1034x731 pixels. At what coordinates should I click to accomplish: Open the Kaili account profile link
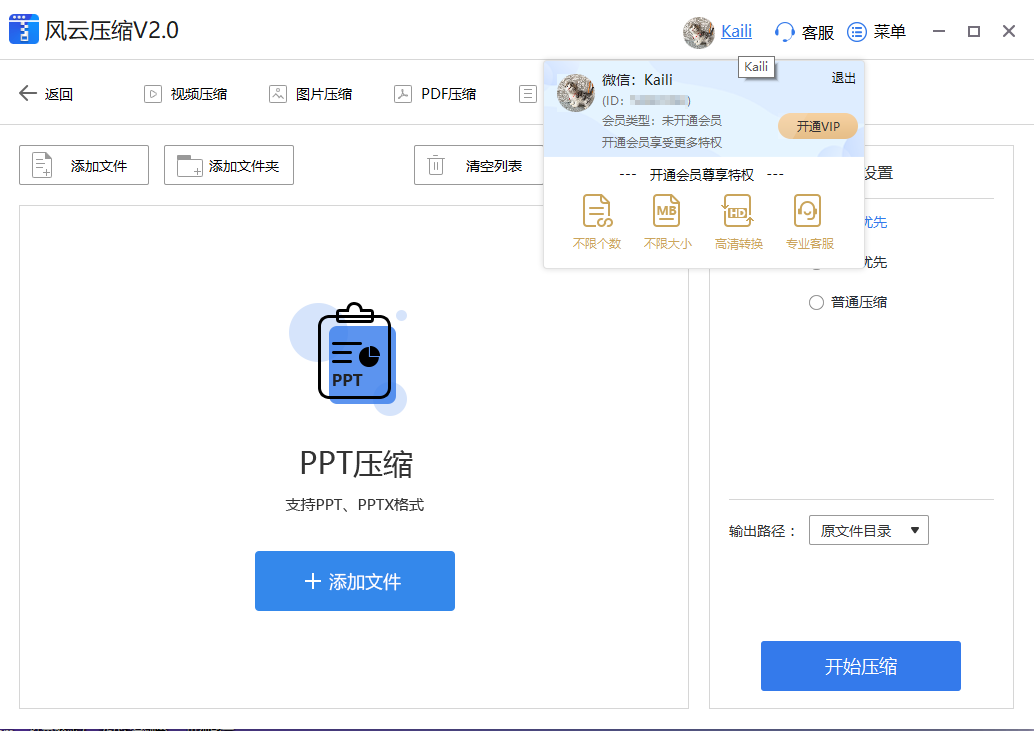tap(736, 31)
